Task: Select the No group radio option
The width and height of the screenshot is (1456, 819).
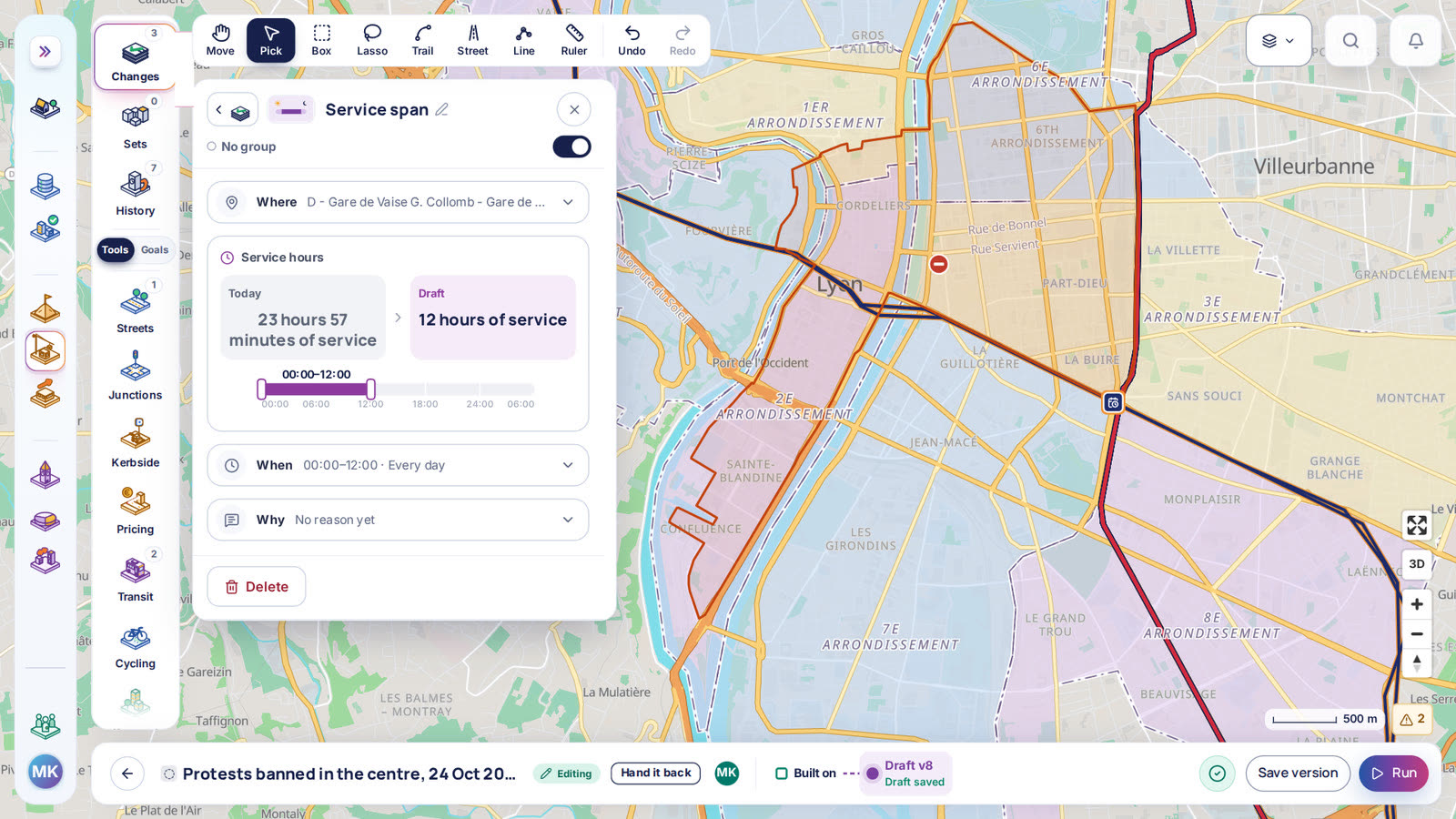Action: pos(212,147)
